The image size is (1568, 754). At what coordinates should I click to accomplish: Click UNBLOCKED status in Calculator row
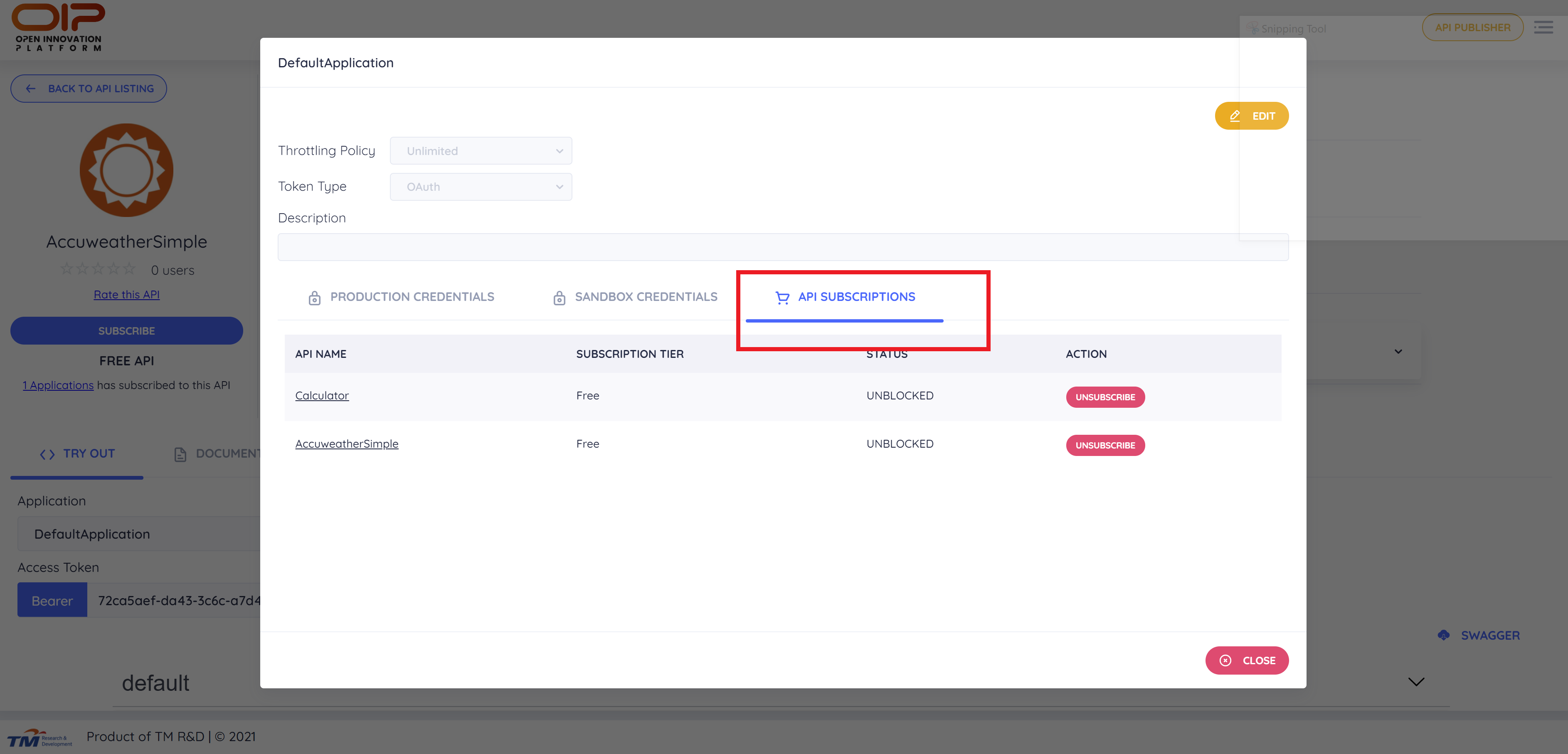click(x=900, y=396)
